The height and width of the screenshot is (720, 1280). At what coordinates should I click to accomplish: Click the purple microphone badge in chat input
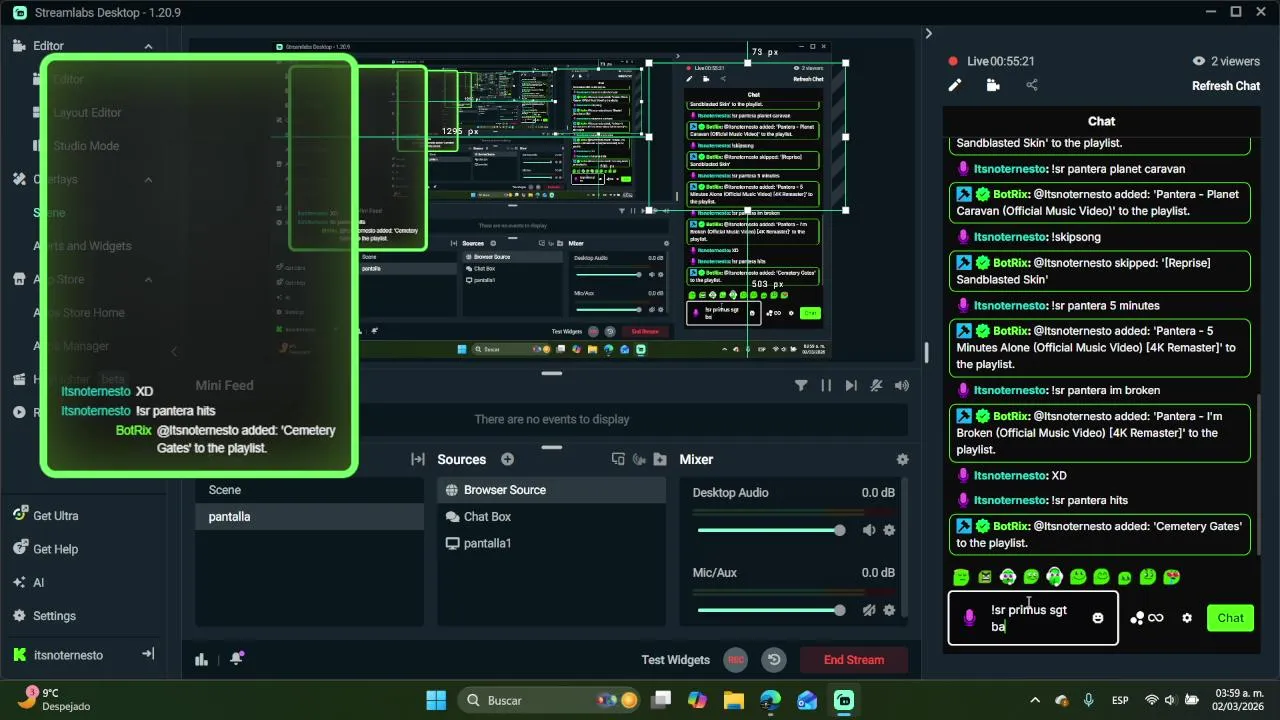pyautogui.click(x=968, y=618)
